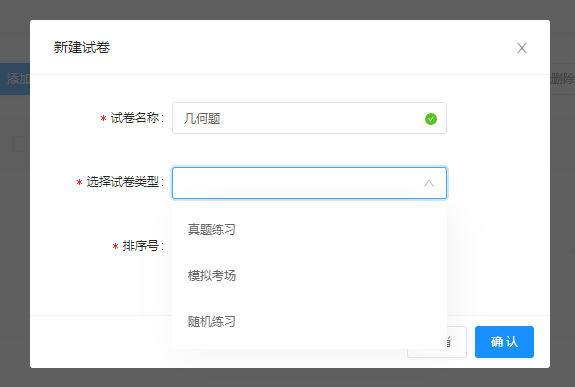Close the 新建试卷 dialog with X
The width and height of the screenshot is (575, 387).
click(522, 48)
